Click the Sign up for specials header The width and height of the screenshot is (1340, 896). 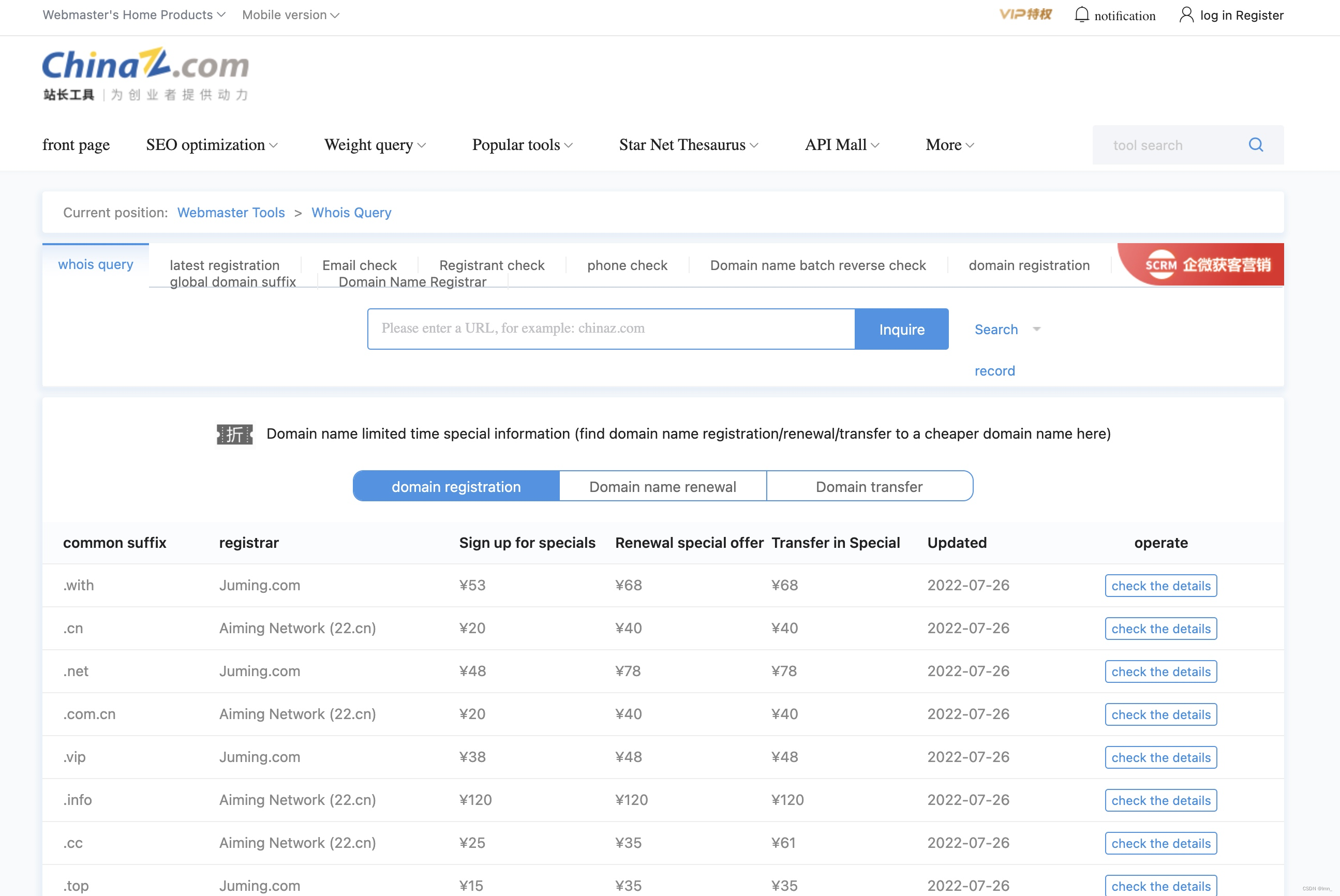(x=527, y=542)
